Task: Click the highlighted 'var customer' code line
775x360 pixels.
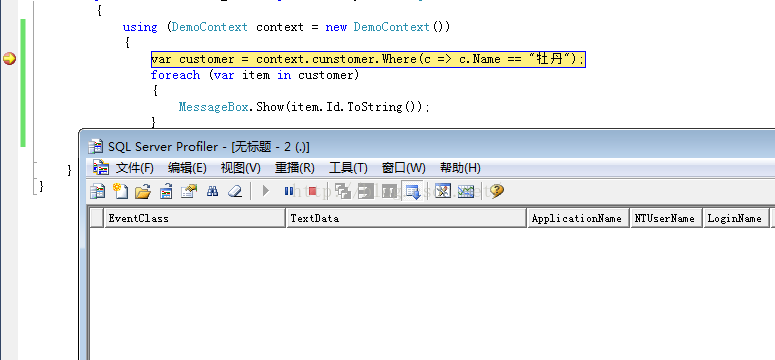Action: pos(368,59)
